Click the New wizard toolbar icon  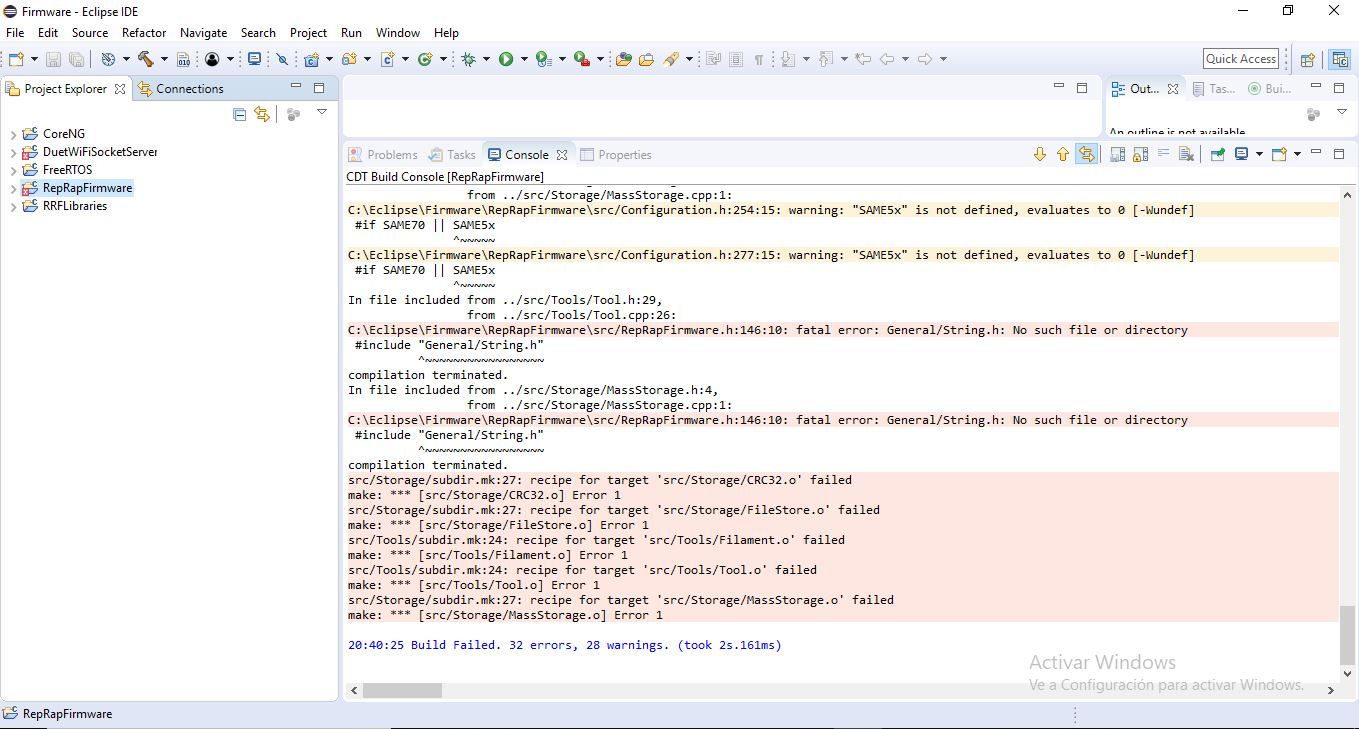coord(16,59)
